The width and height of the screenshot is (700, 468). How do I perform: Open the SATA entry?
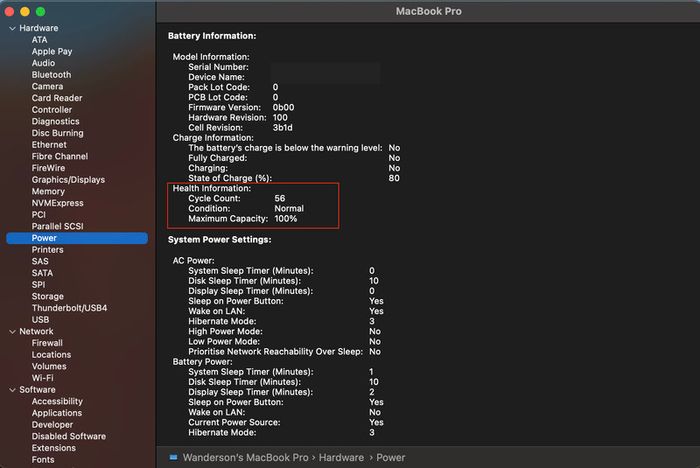(42, 273)
